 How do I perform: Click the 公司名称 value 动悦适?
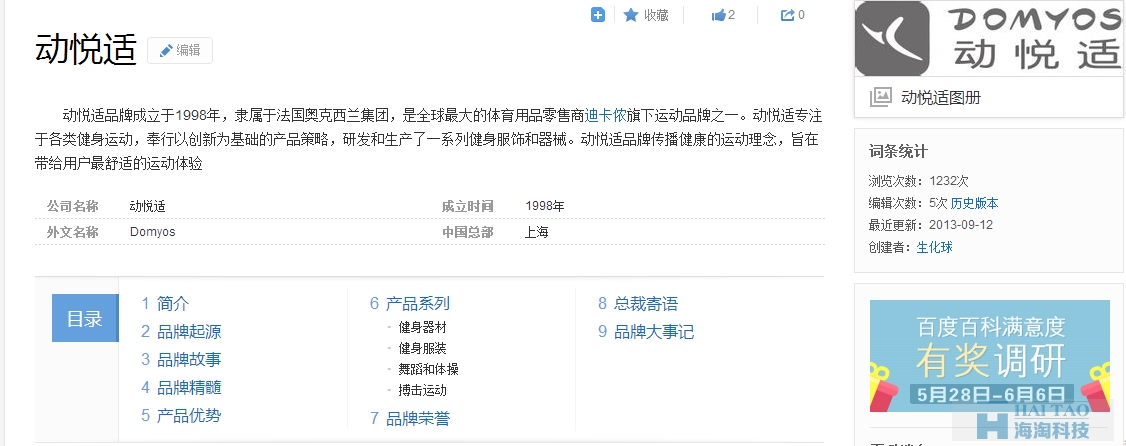[x=148, y=206]
